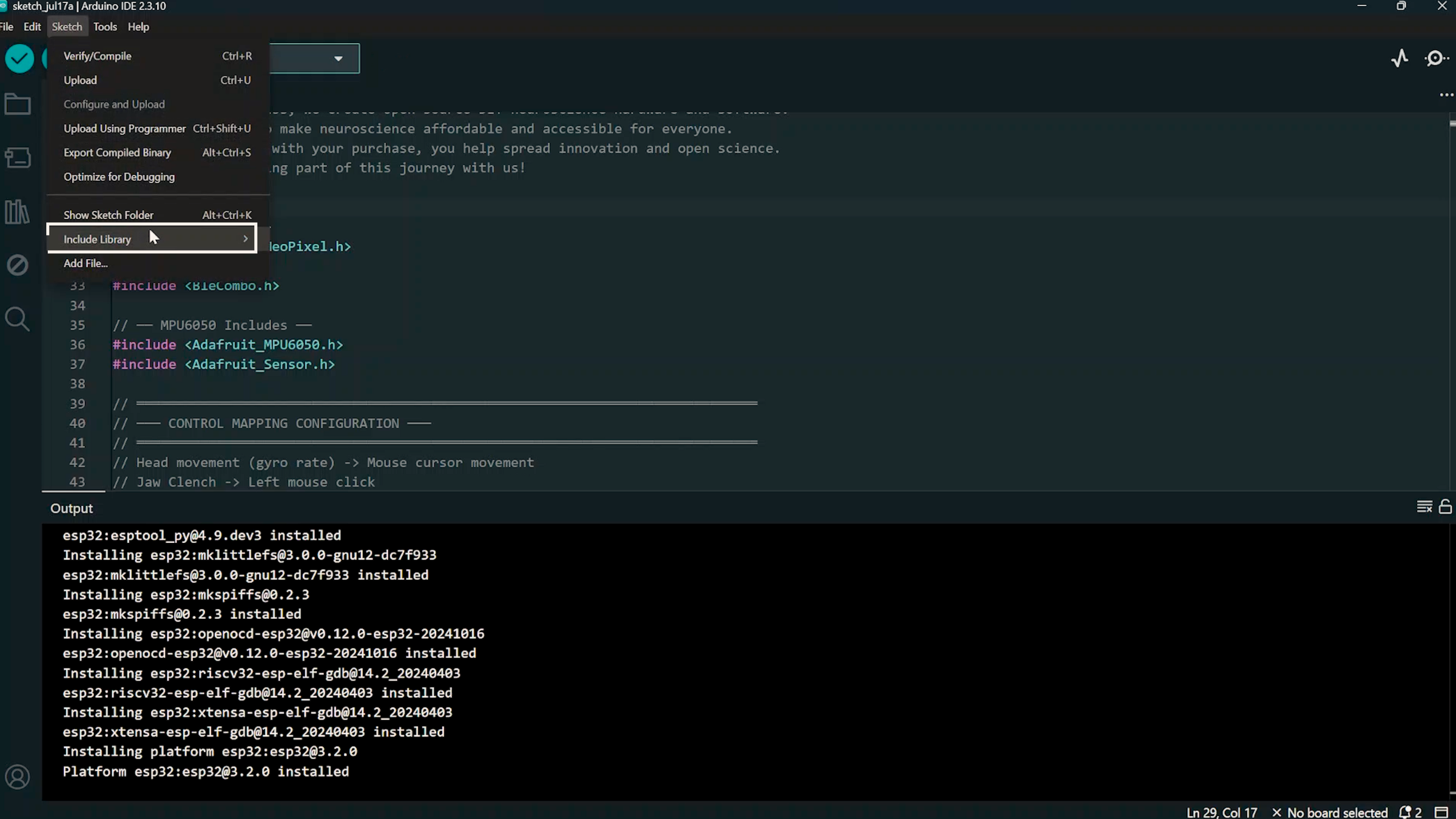
Task: Select Show Sketch Folder entry
Action: (x=158, y=215)
